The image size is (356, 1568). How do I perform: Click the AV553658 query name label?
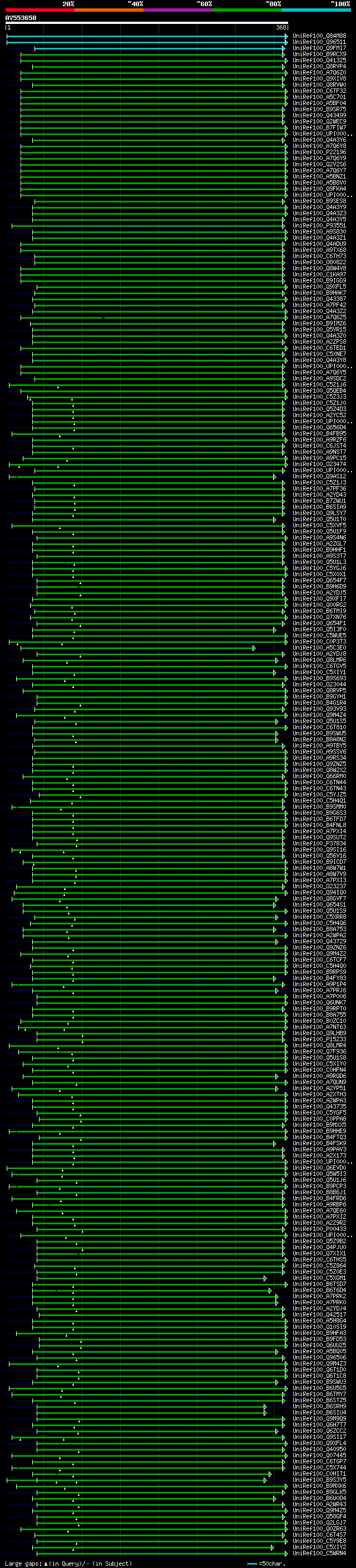coord(21,18)
